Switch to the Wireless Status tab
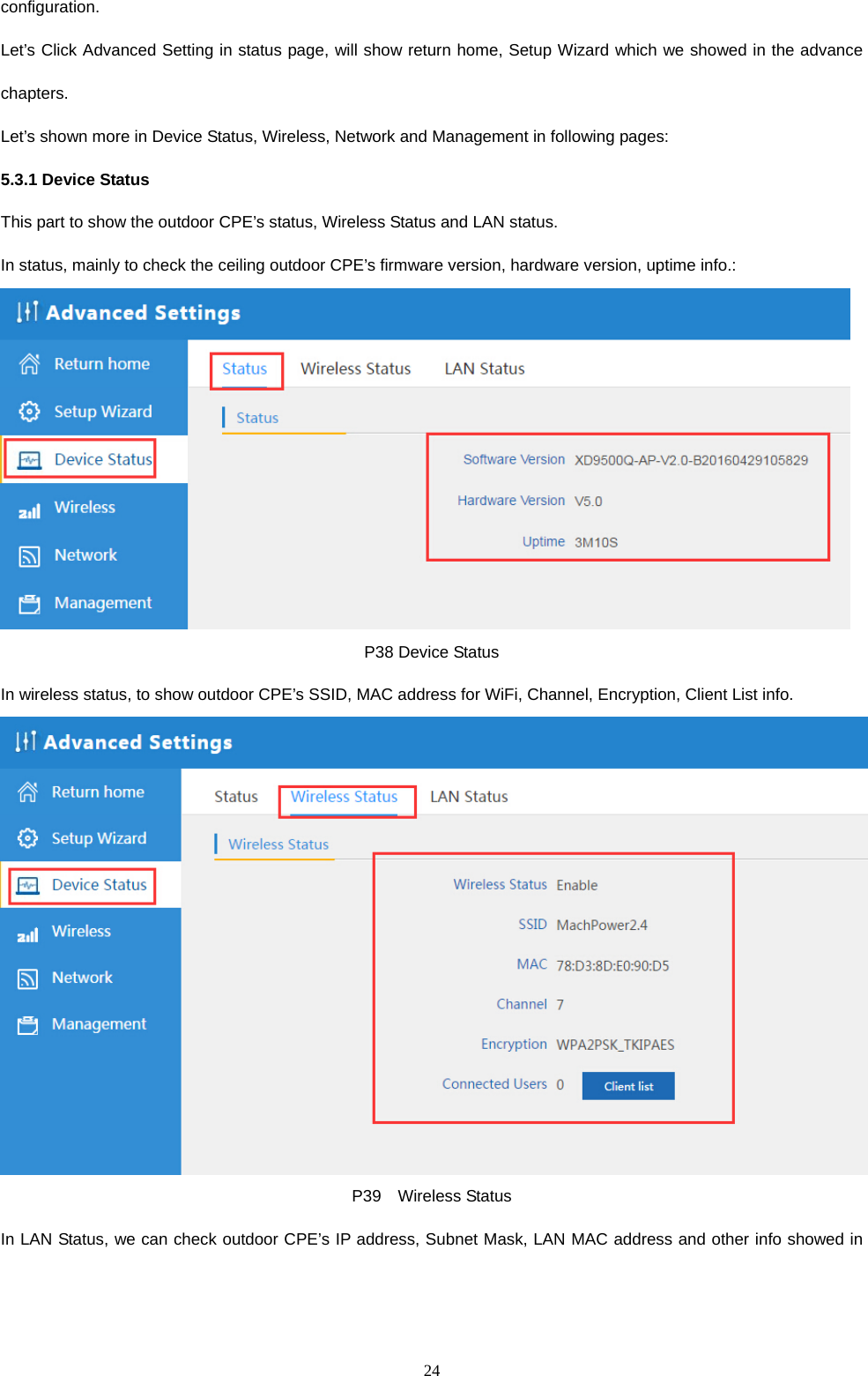Viewport: 868px width, 1376px height. (345, 796)
